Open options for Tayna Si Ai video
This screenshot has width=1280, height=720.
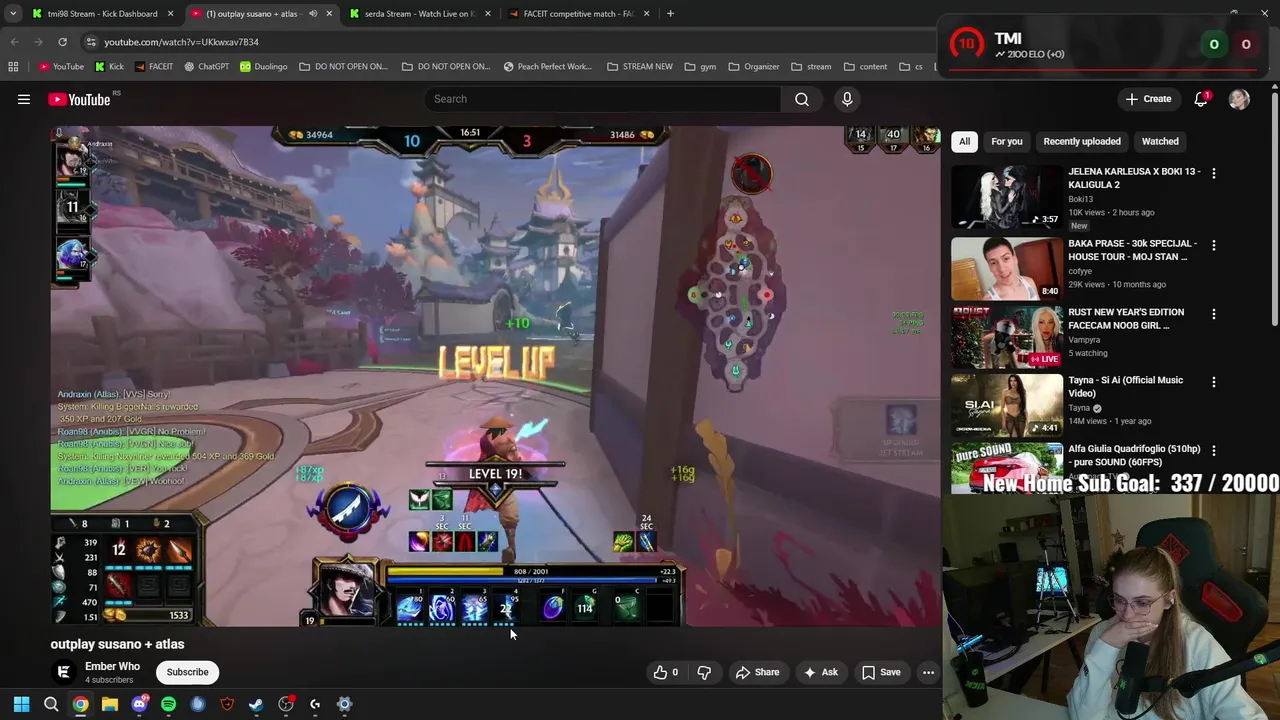point(1214,382)
